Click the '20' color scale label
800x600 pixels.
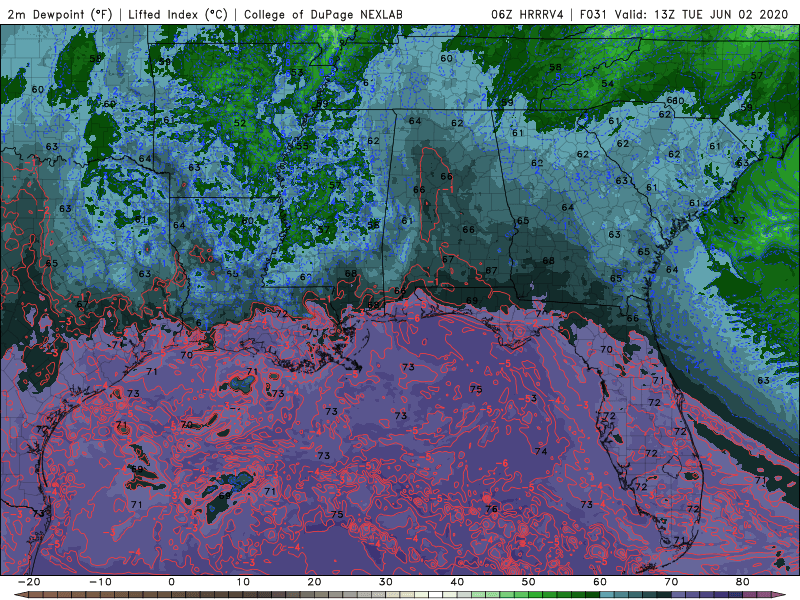pos(314,582)
